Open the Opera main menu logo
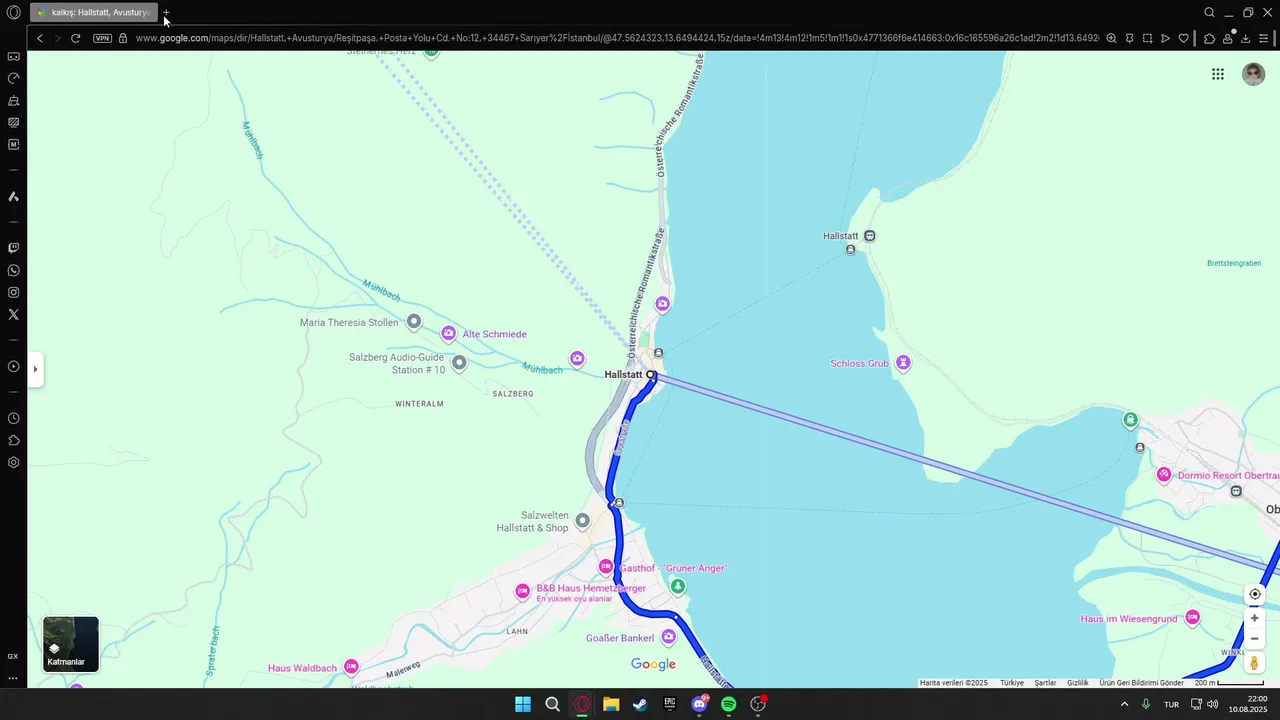The height and width of the screenshot is (720, 1280). [x=13, y=13]
